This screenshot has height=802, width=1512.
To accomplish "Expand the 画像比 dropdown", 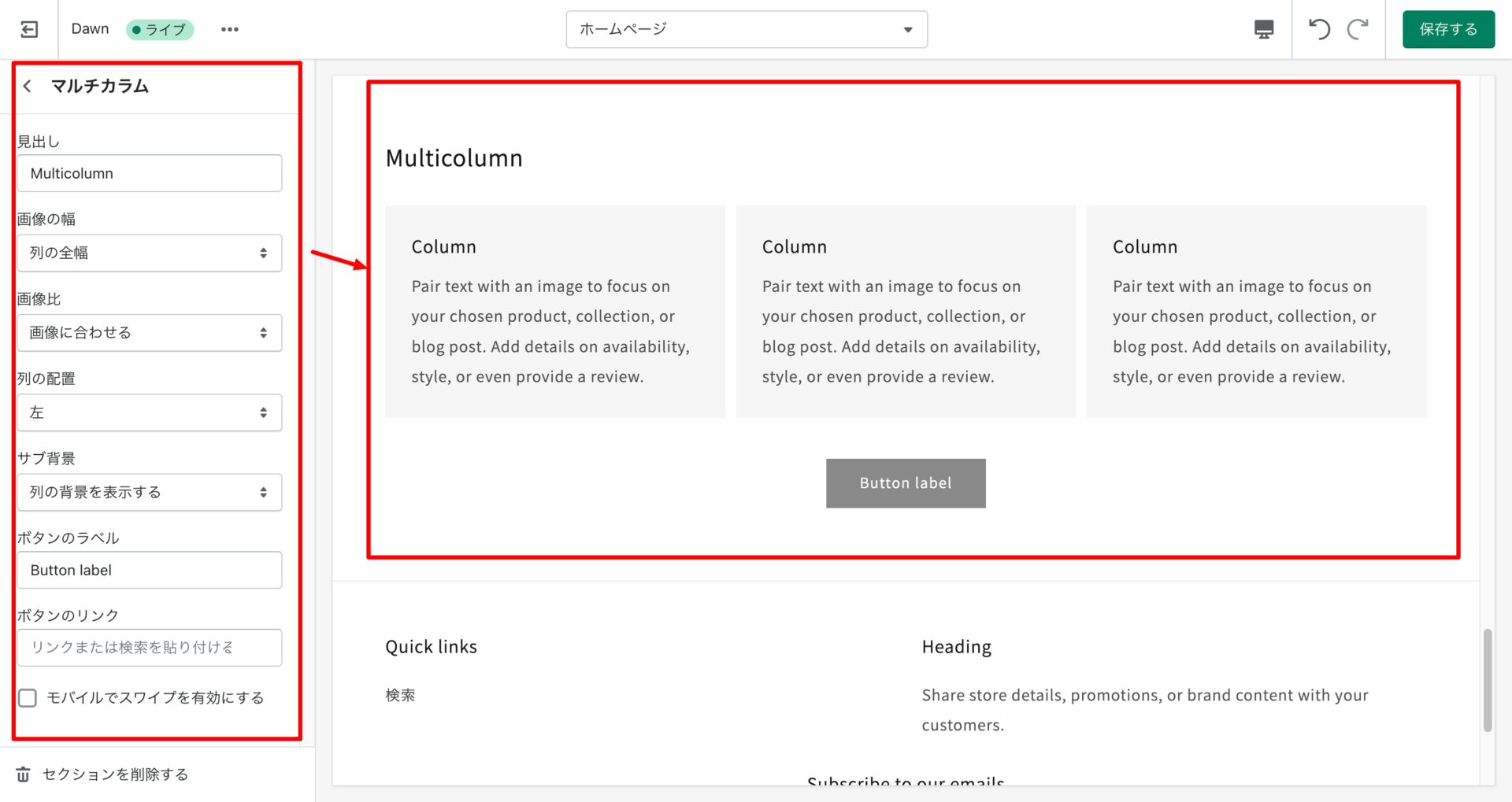I will pos(150,333).
